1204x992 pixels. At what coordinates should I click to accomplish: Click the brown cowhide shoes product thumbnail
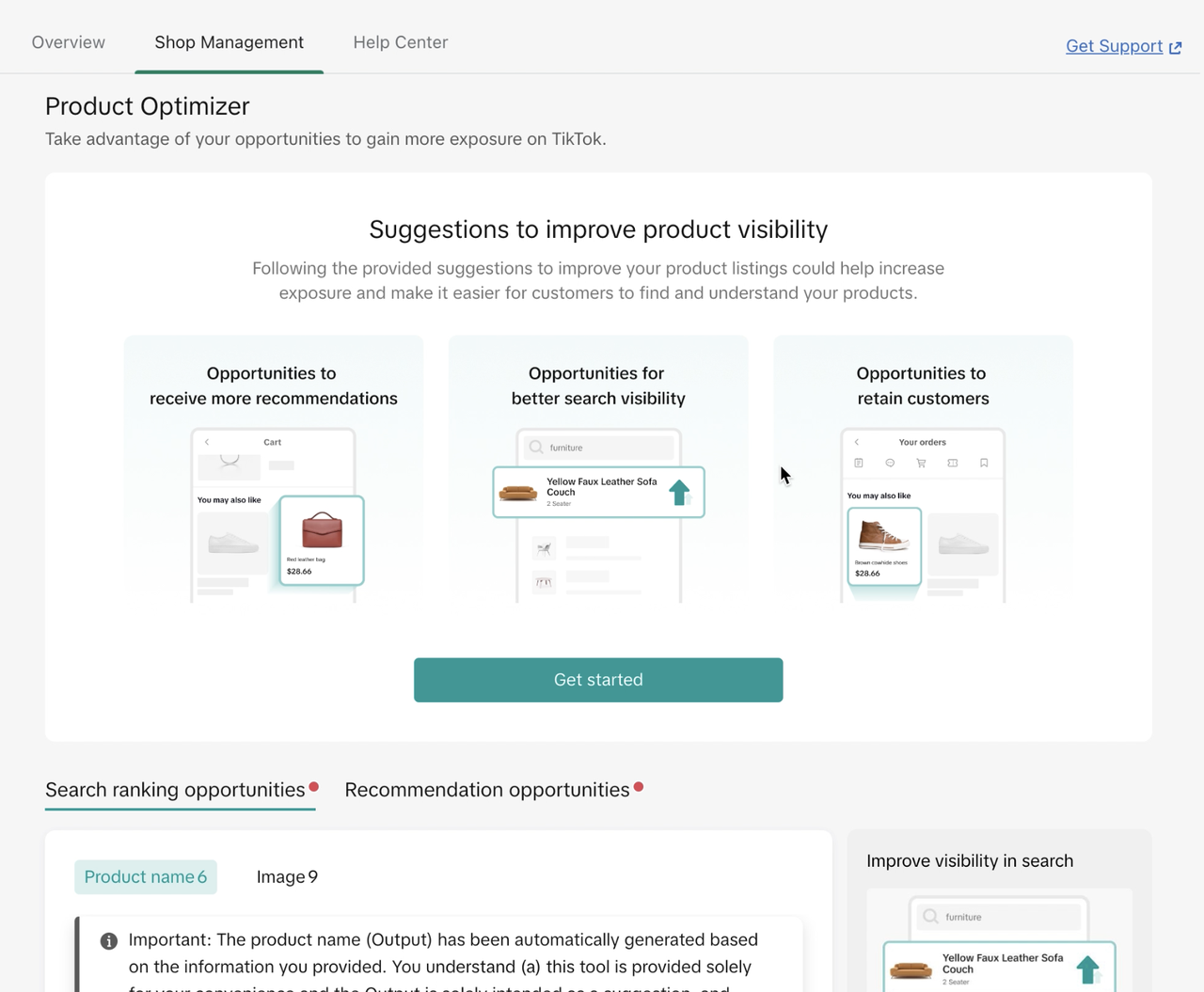pyautogui.click(x=883, y=536)
